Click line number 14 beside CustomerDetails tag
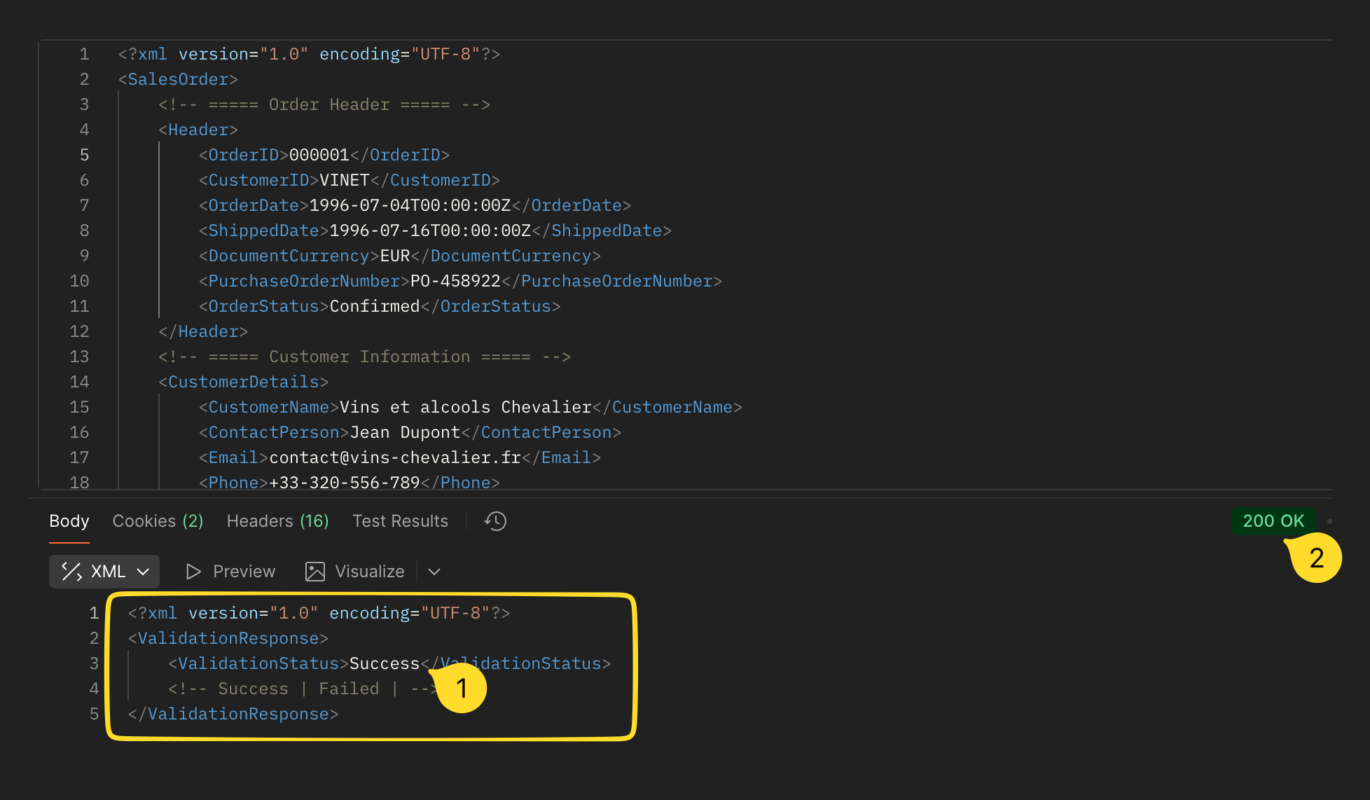 [x=79, y=382]
